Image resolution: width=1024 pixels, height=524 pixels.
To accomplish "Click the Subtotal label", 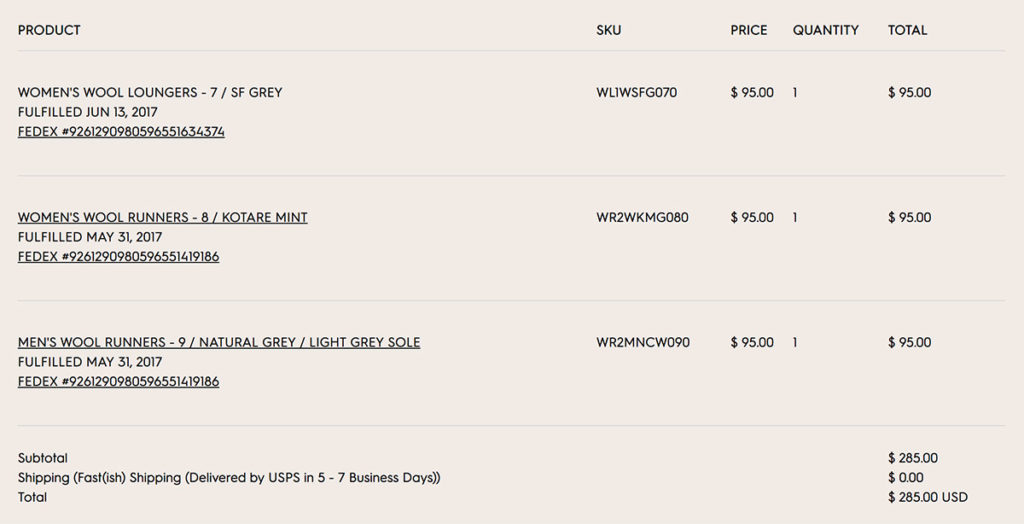I will point(42,458).
